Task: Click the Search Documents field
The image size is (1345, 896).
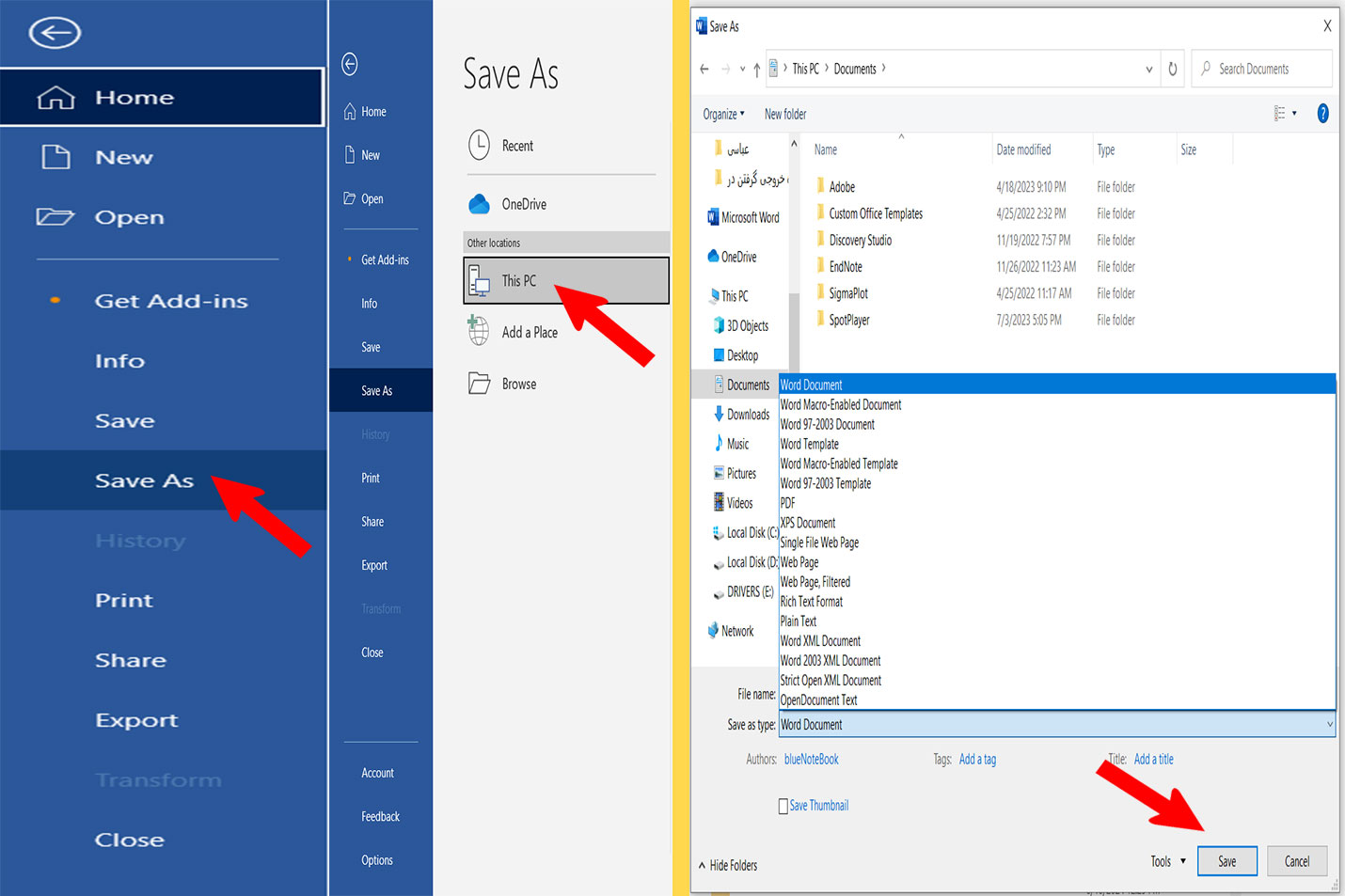Action: tap(1262, 69)
